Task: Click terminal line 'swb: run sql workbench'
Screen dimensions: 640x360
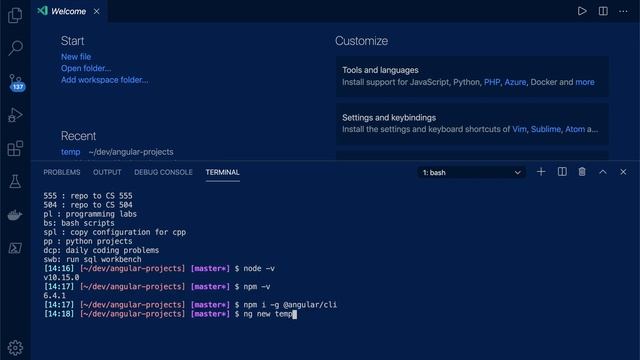Action: point(92,259)
